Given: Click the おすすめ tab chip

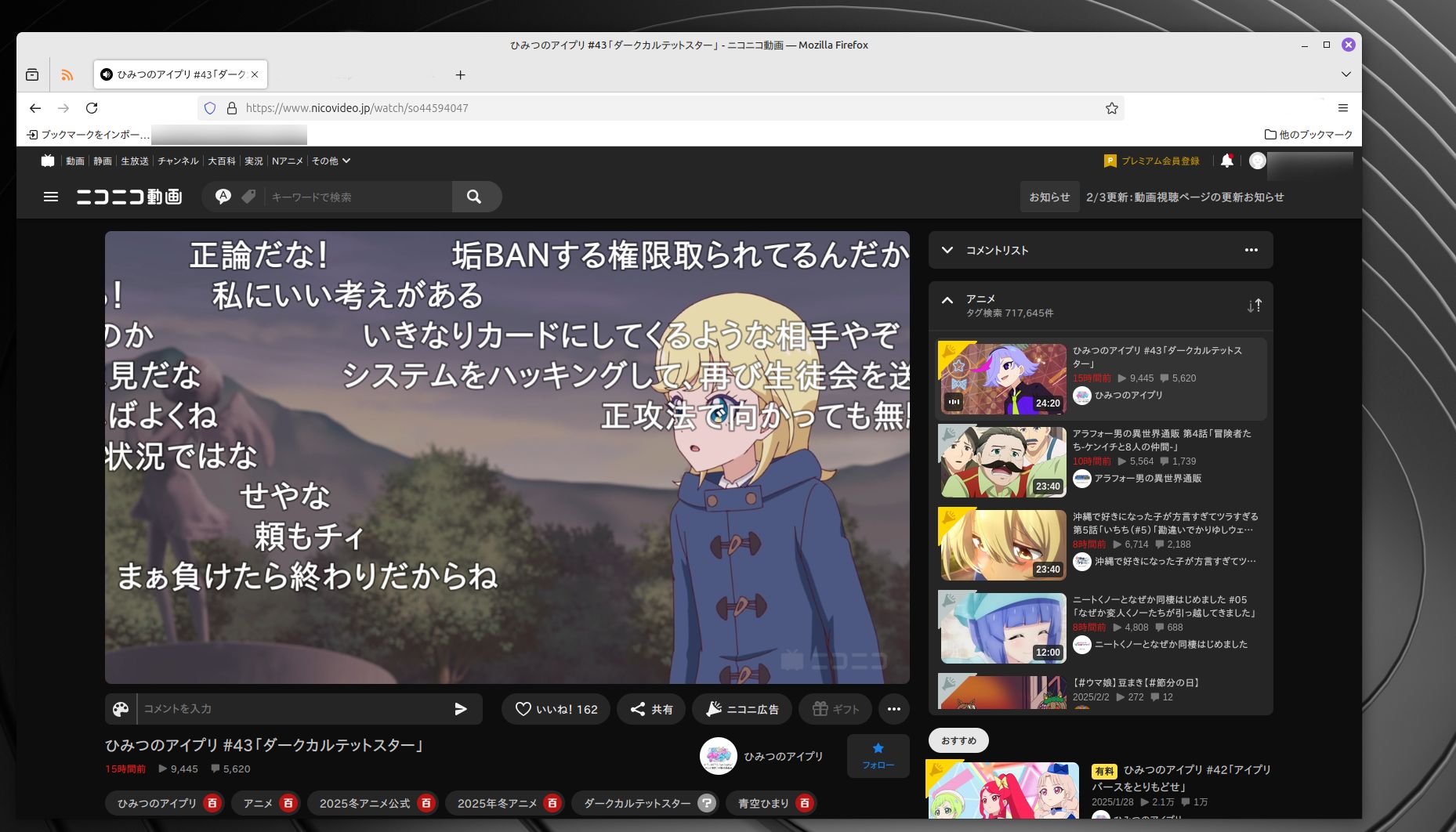Looking at the screenshot, I should click(958, 740).
